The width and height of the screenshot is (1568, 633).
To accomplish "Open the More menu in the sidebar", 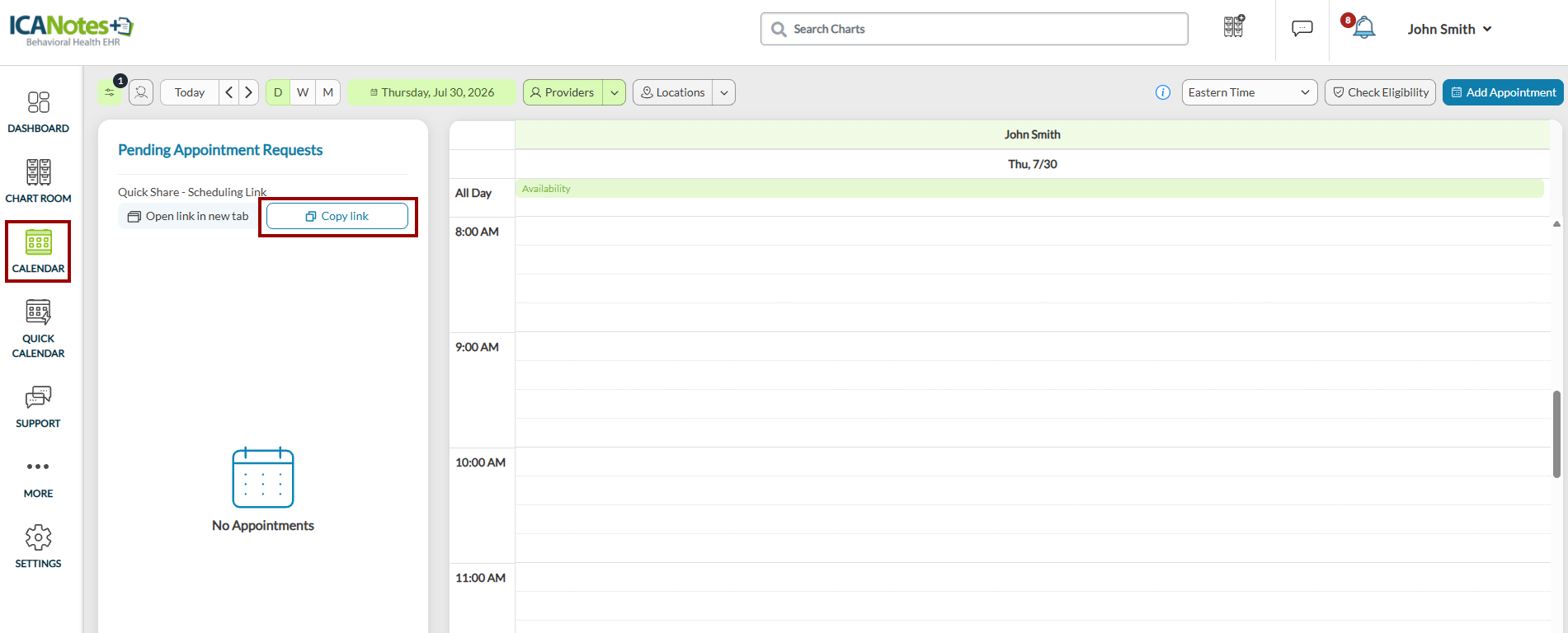I will (38, 477).
